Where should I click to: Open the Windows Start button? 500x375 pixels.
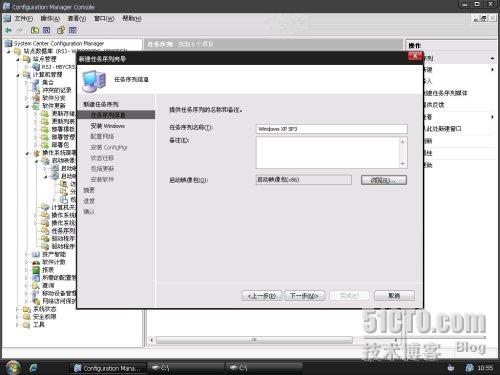[13, 367]
